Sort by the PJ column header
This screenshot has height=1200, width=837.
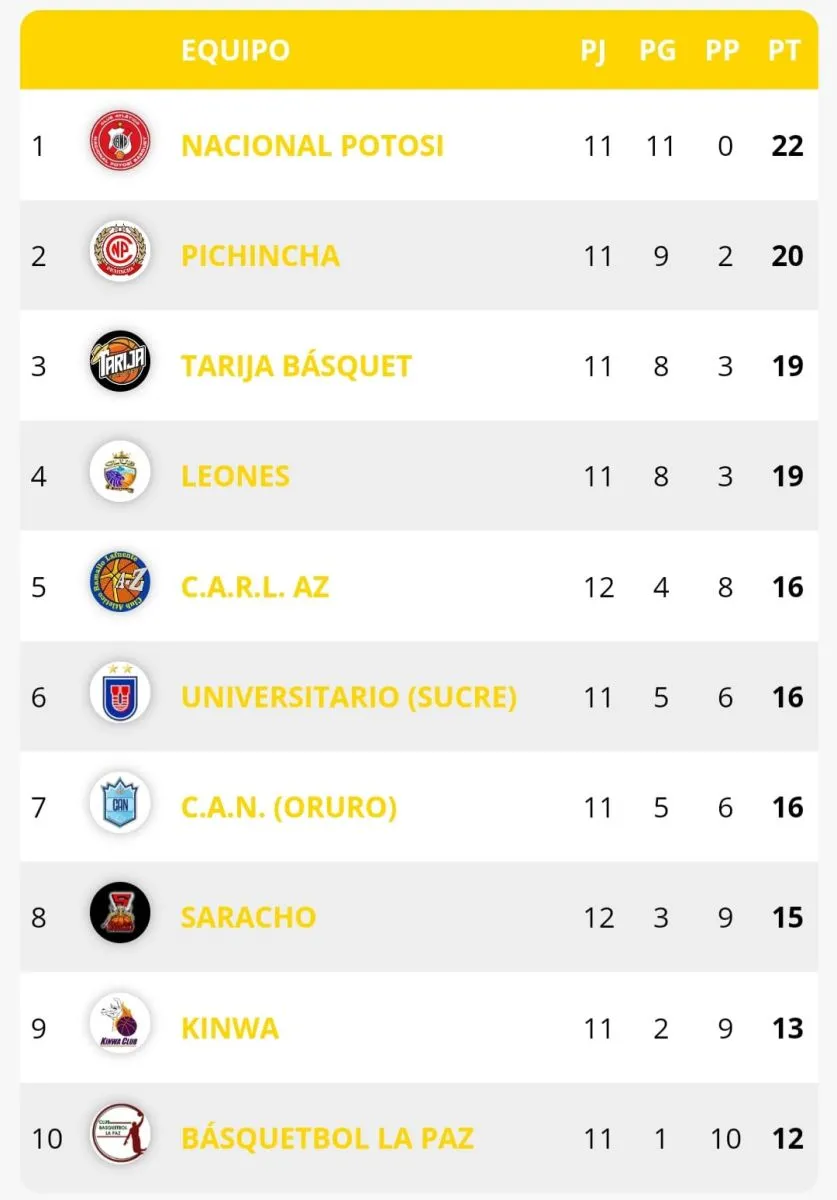593,51
